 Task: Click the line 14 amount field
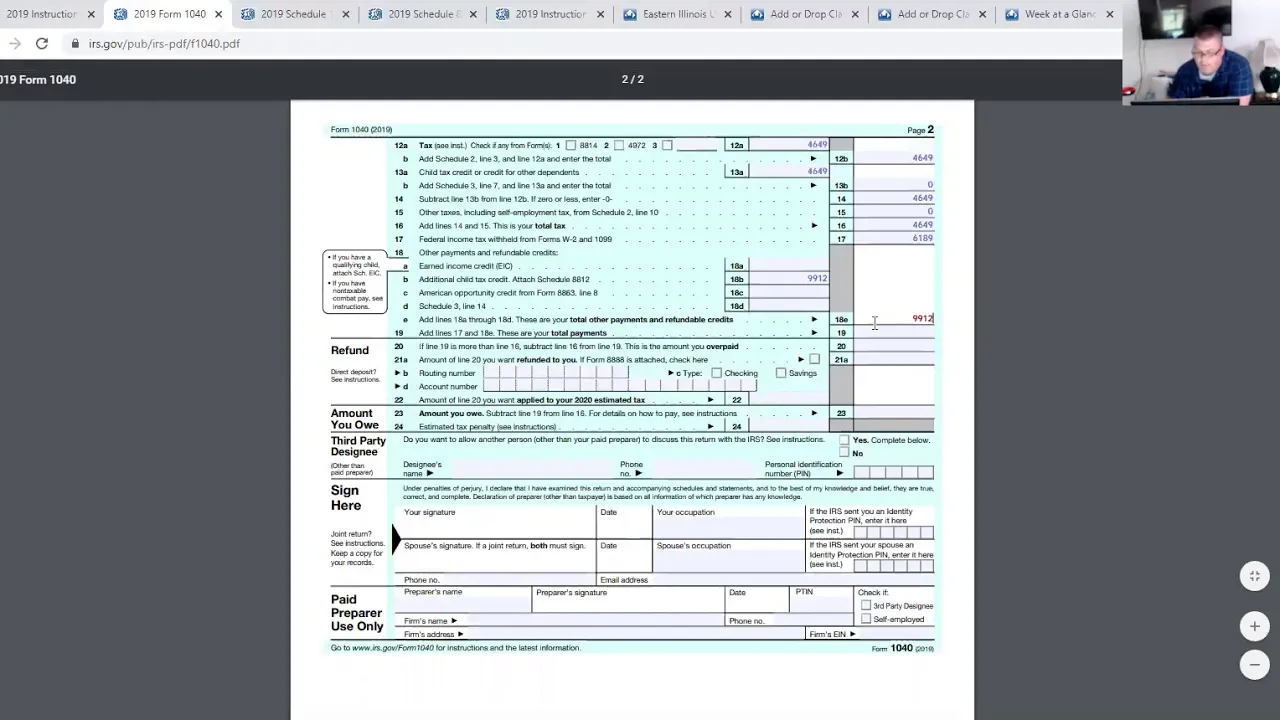click(894, 198)
